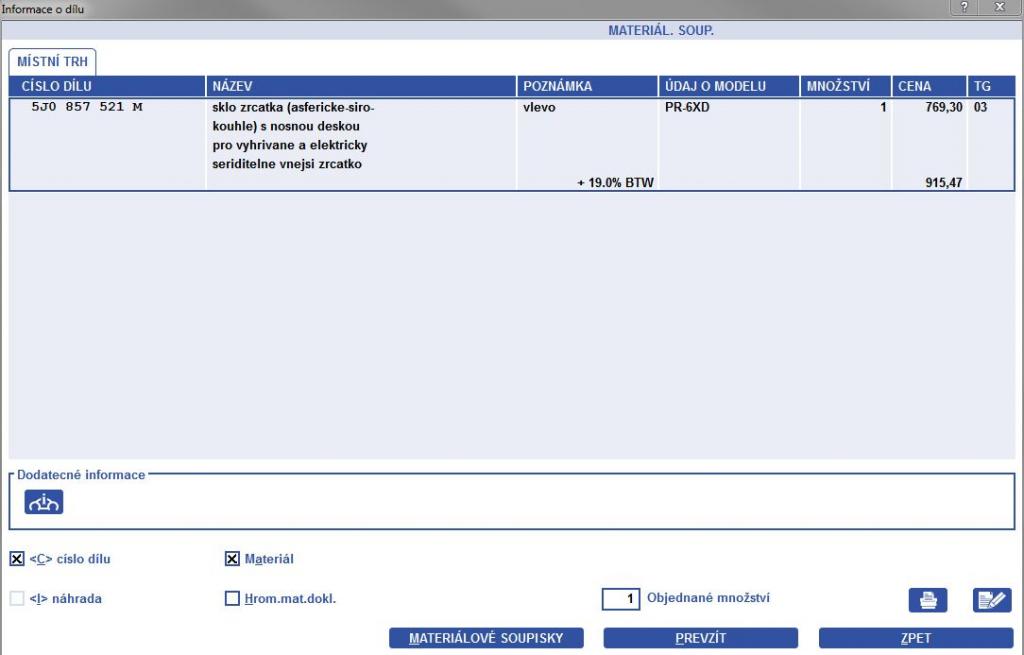1024x655 pixels.
Task: Select the MÍSTNÍ TRH tab
Action: [52, 62]
